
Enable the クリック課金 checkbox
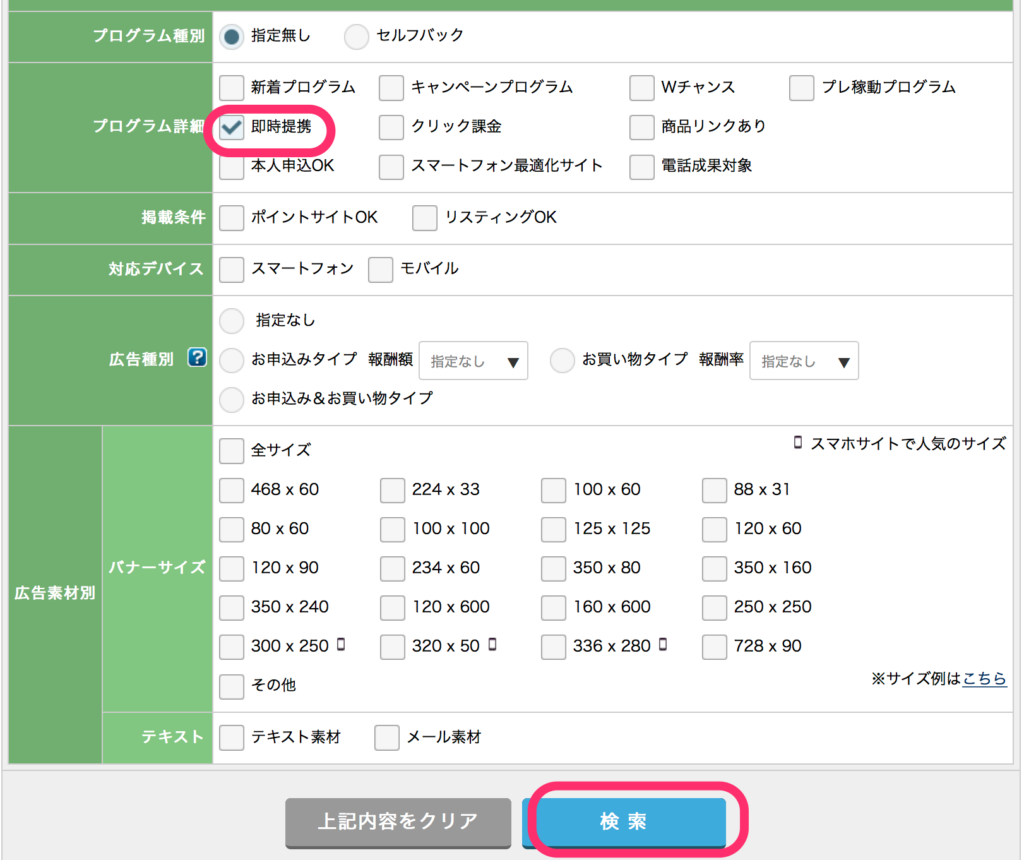point(392,127)
